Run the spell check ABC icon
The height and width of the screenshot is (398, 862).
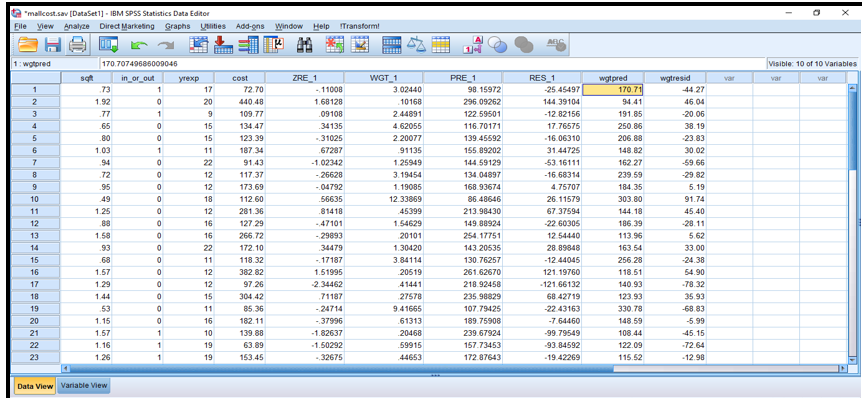click(x=555, y=45)
